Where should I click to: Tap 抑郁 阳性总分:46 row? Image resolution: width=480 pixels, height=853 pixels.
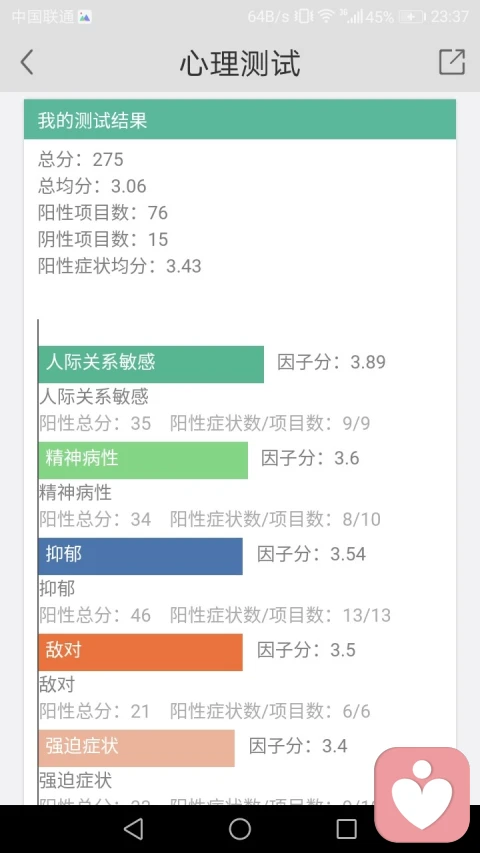[x=215, y=615]
